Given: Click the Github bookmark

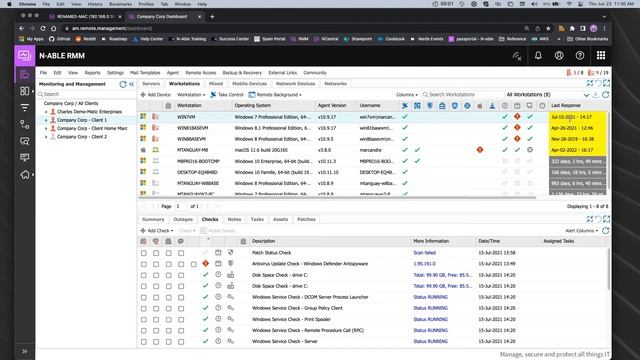Looking at the screenshot, I should click(60, 39).
